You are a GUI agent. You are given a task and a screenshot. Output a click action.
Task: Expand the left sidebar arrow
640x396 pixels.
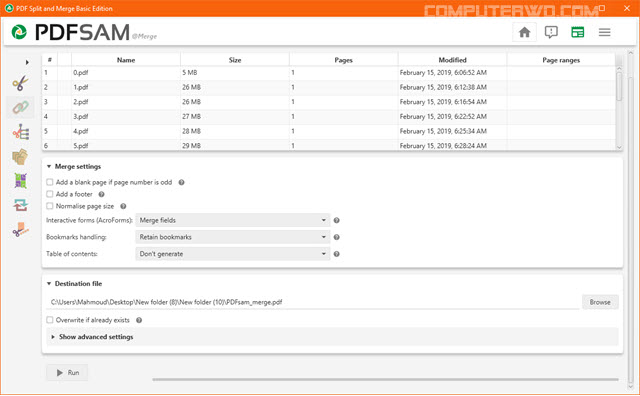tap(27, 62)
